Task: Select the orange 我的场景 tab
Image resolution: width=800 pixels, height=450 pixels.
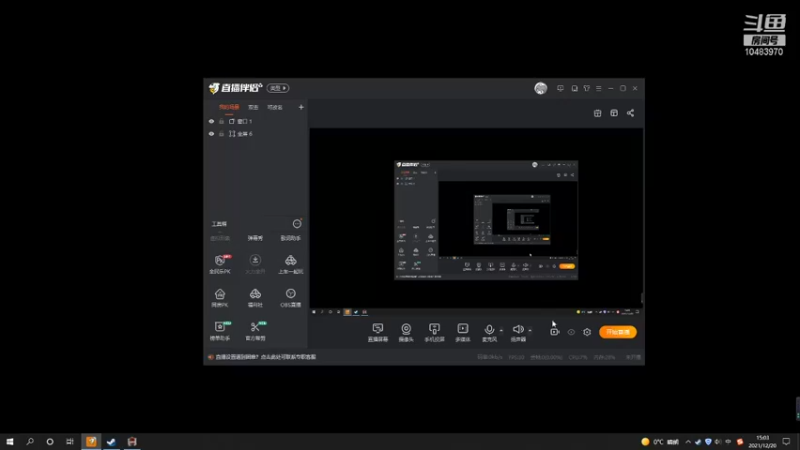Action: pos(229,107)
